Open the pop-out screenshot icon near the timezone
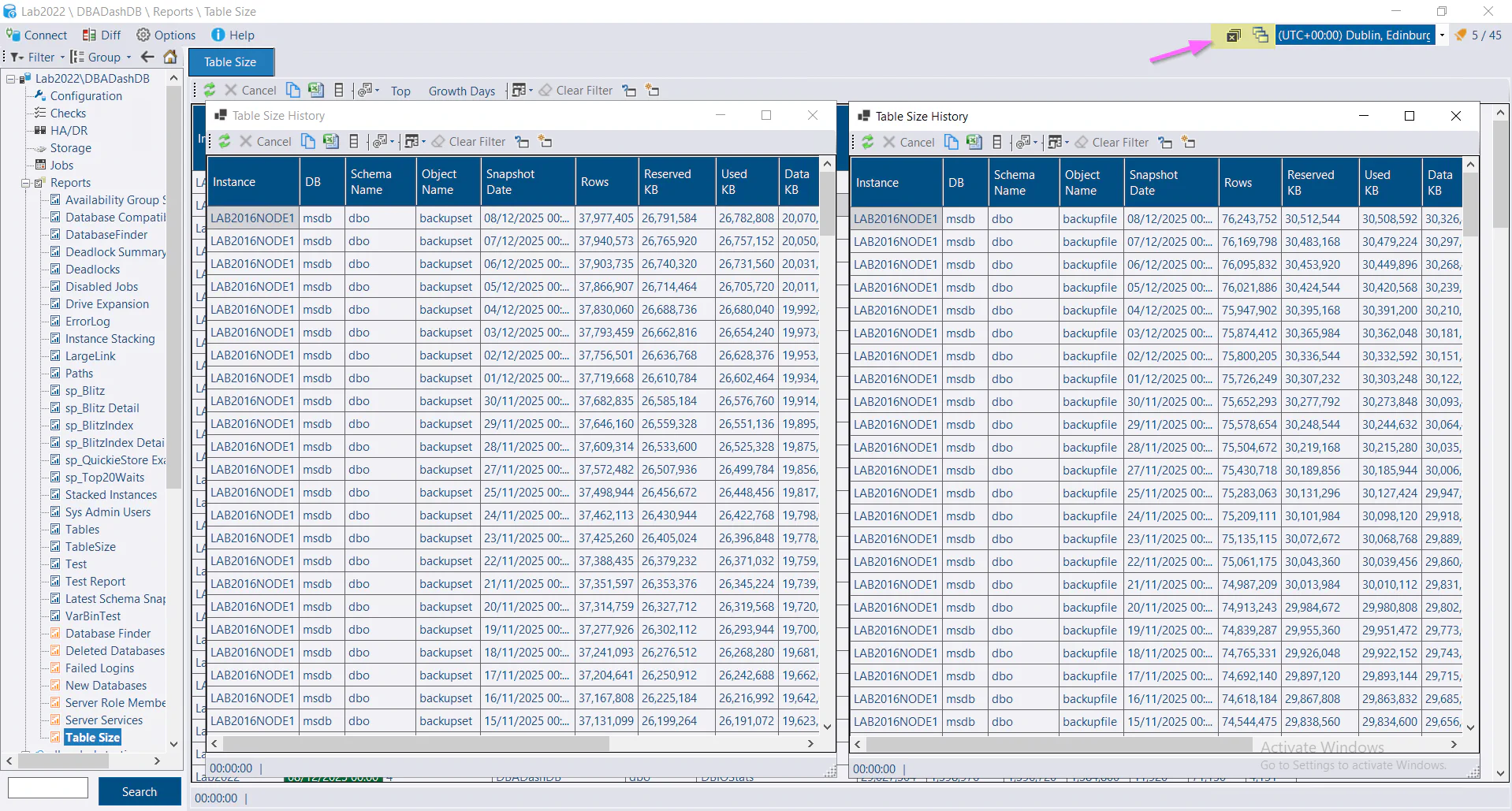Image resolution: width=1512 pixels, height=811 pixels. pos(1232,35)
